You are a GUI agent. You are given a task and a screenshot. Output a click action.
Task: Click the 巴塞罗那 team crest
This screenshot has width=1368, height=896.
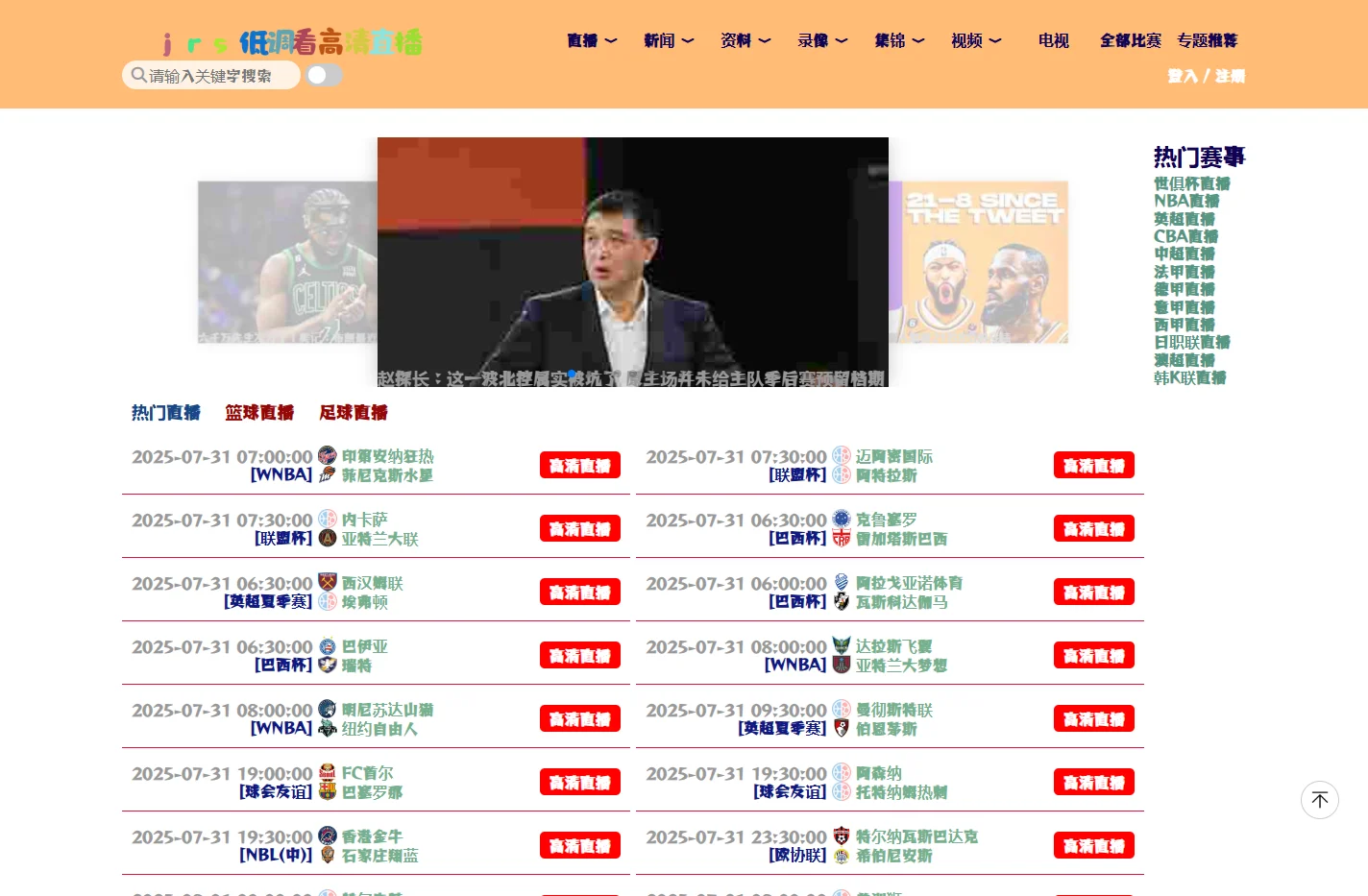[x=328, y=791]
